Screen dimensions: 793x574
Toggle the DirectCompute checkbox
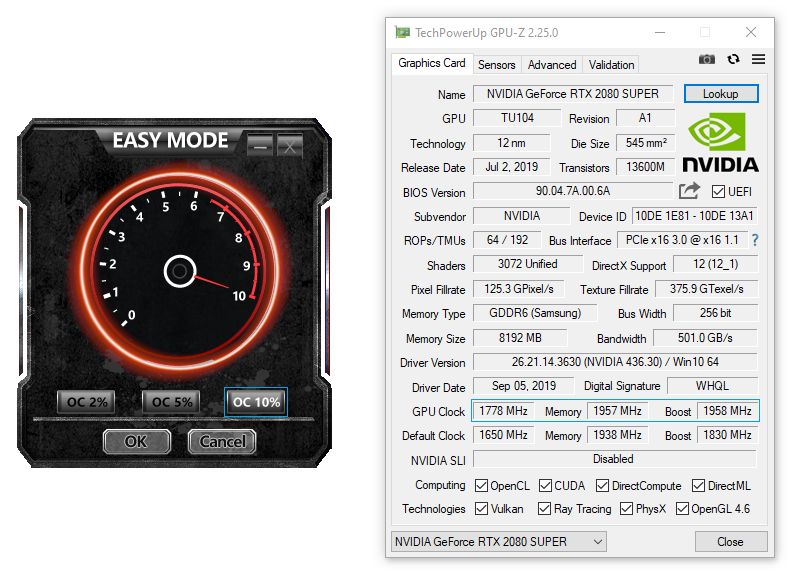[602, 486]
